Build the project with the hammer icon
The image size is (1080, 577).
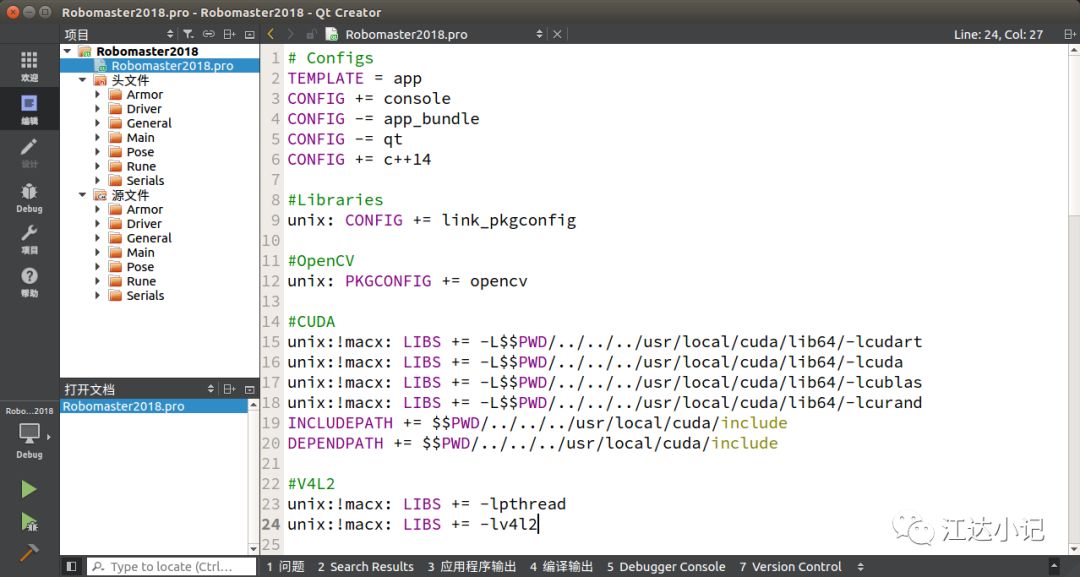(29, 552)
